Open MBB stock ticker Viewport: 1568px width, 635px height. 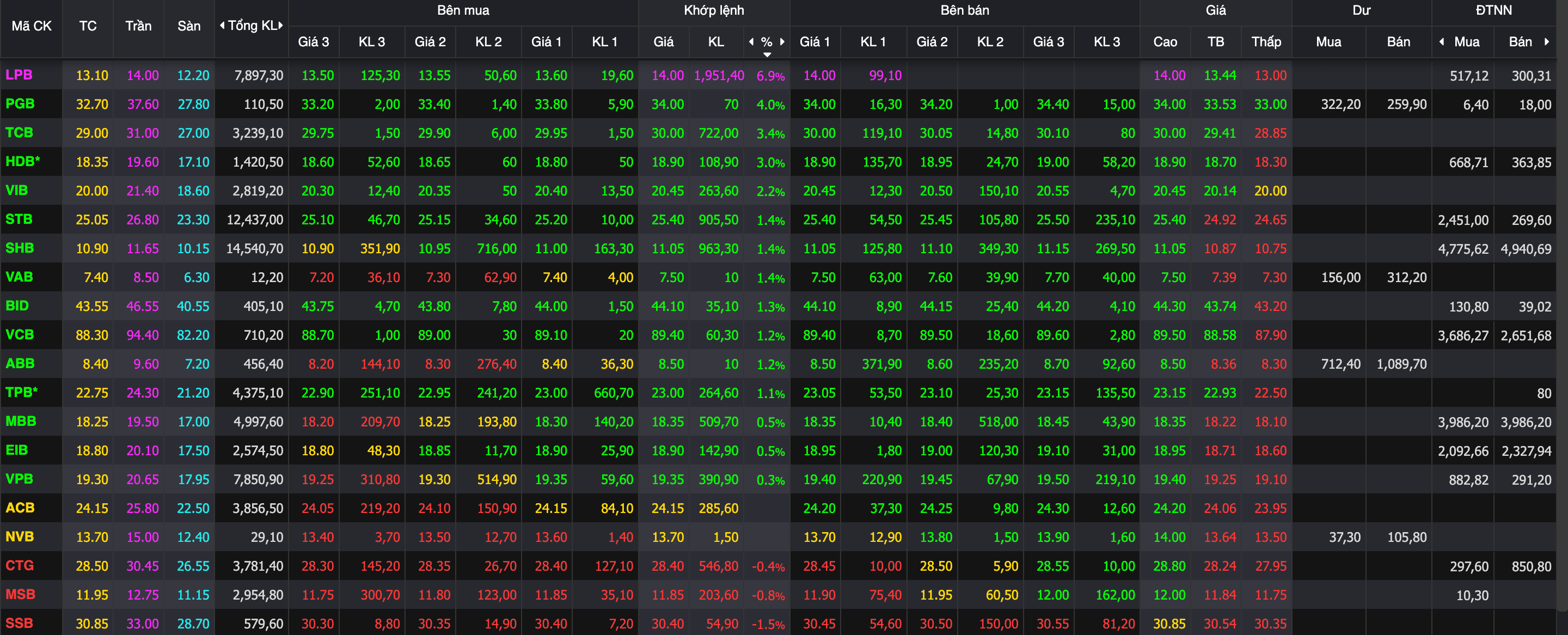[x=21, y=422]
